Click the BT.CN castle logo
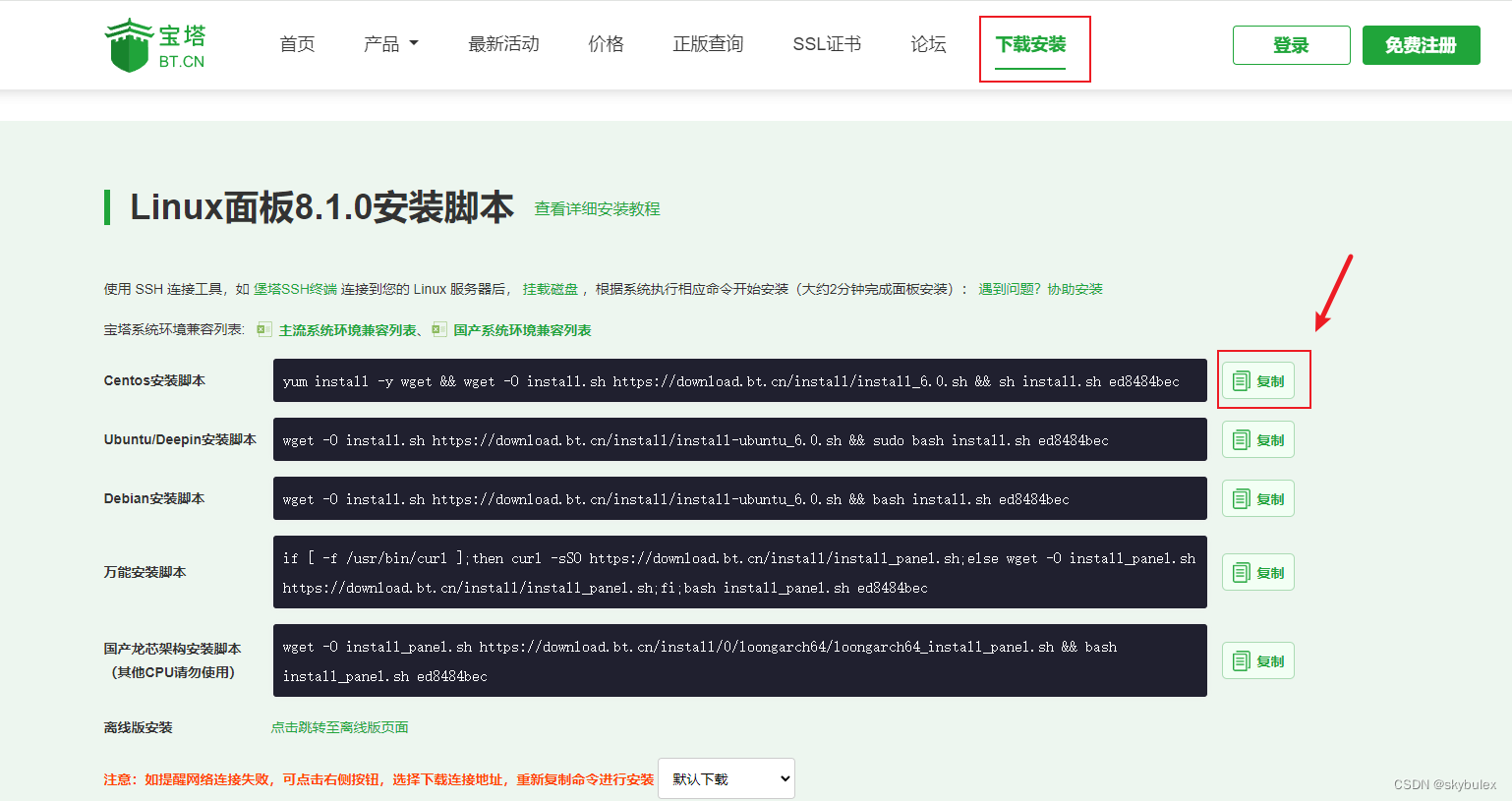This screenshot has width=1512, height=801. pos(155,45)
